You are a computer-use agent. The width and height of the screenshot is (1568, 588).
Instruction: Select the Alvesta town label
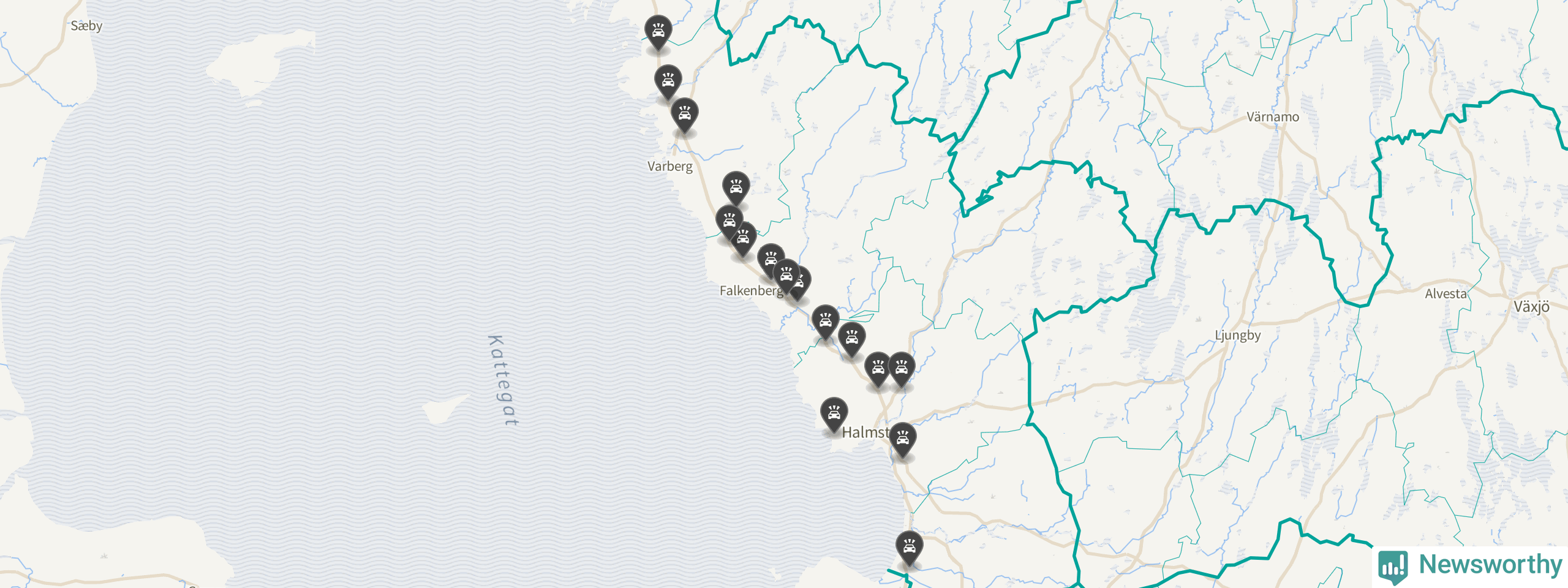click(1445, 294)
